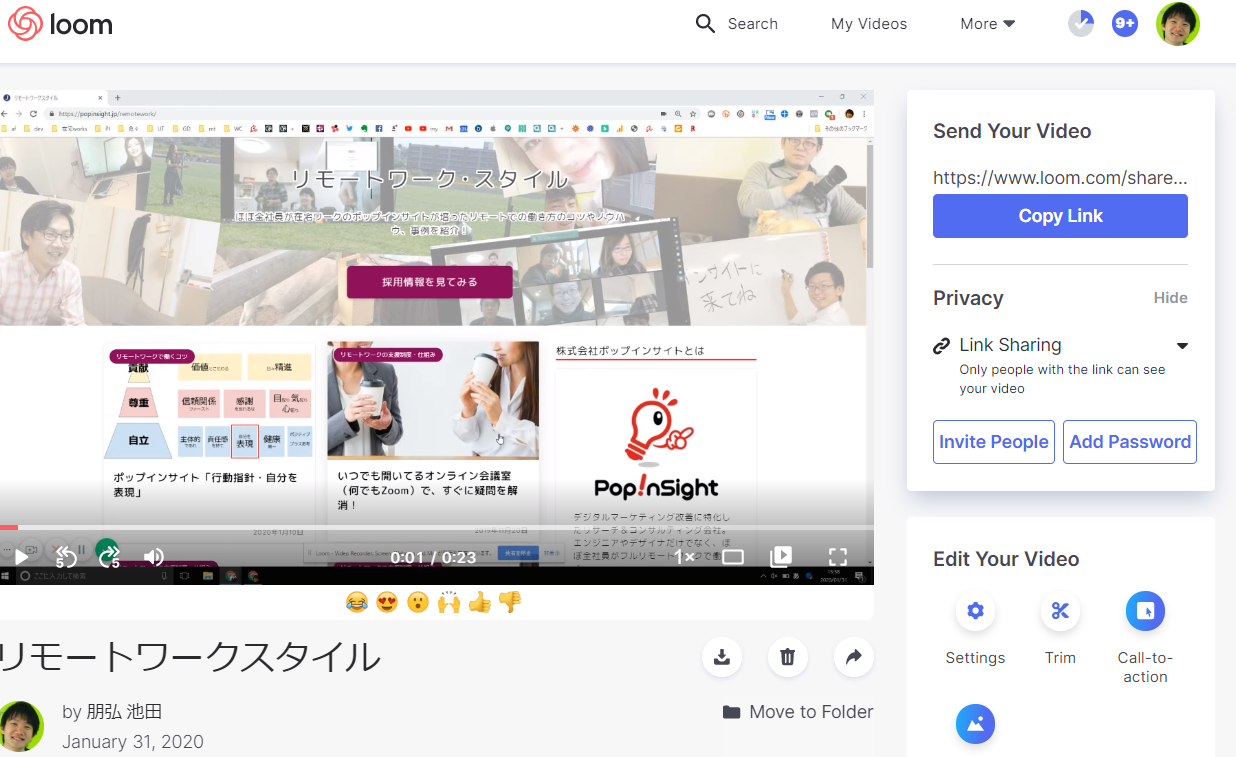Toggle theater mode view
Viewport: 1236px width, 757px height.
click(733, 557)
